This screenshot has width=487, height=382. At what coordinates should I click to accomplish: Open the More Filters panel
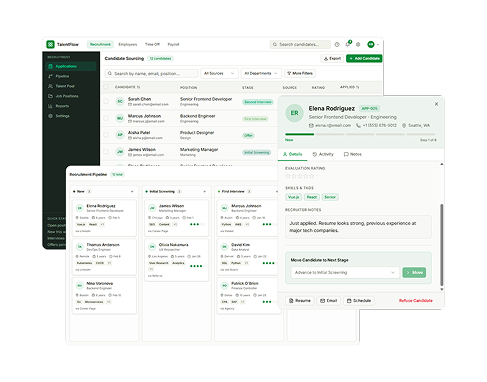[x=300, y=73]
